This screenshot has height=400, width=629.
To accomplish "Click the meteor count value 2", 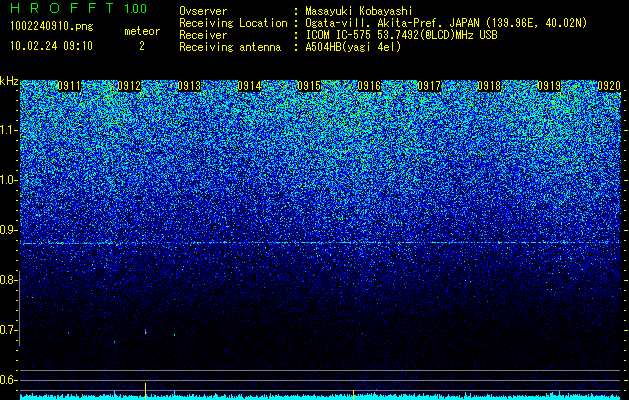I will click(142, 46).
